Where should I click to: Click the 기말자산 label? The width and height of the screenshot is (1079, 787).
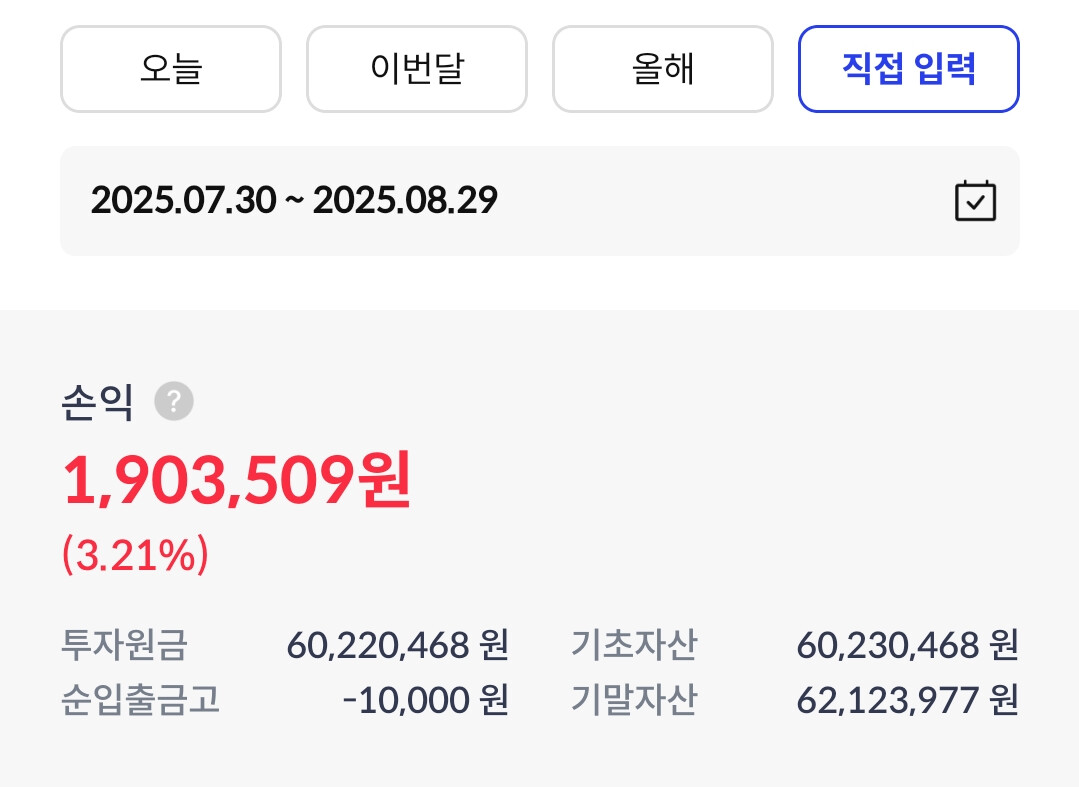click(x=634, y=700)
